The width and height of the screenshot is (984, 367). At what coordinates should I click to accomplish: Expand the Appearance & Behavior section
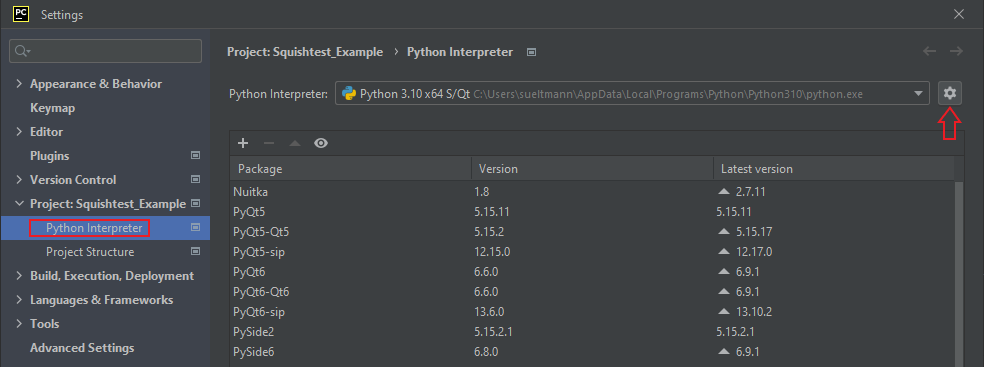(19, 84)
